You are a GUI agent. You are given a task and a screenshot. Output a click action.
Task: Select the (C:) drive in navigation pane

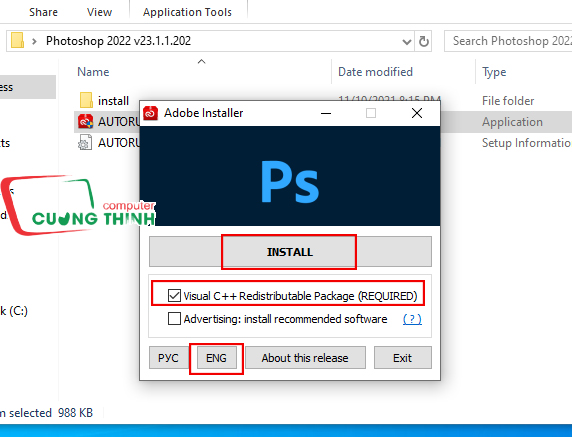(14, 311)
